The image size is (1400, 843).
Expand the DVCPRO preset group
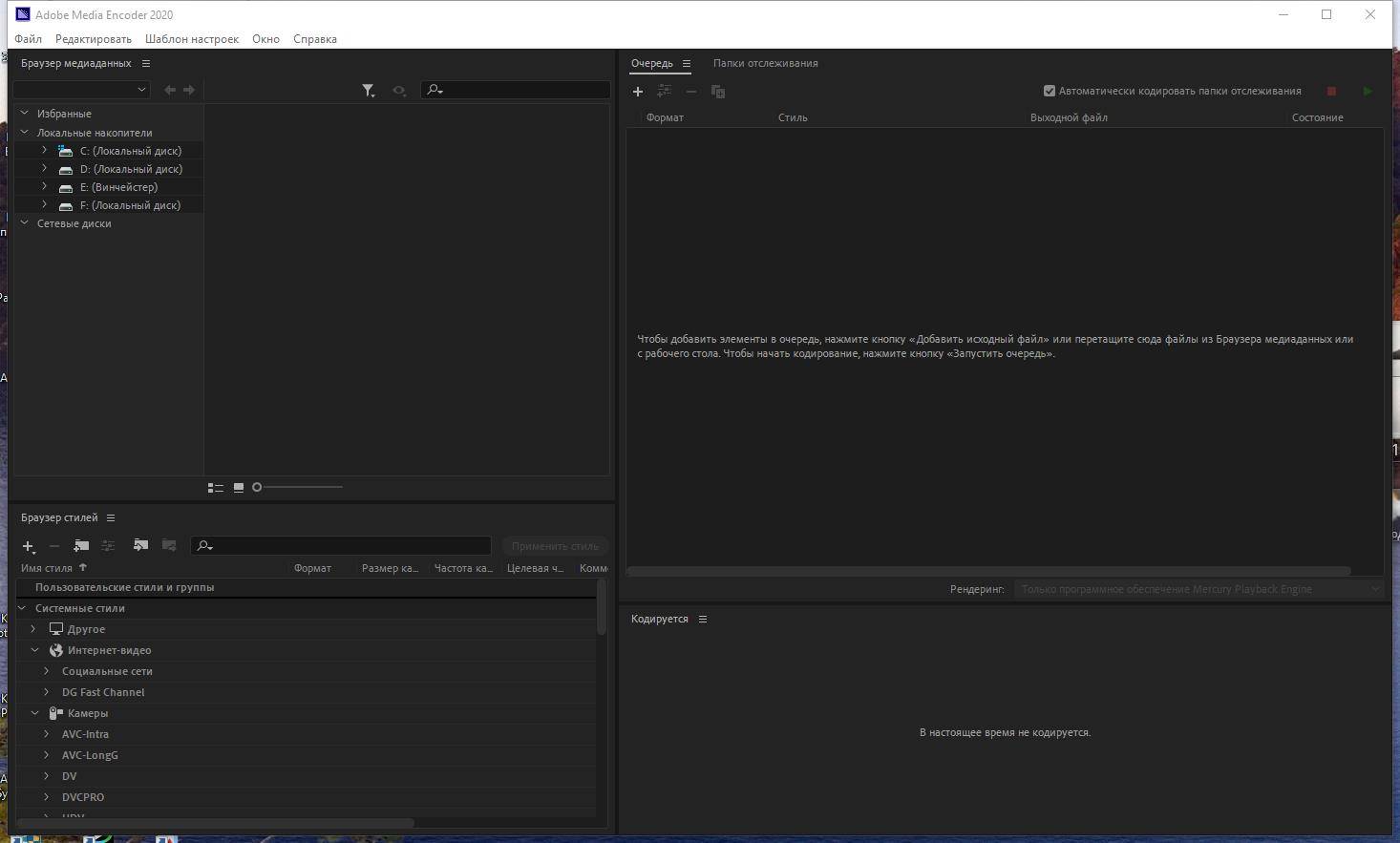[x=46, y=797]
